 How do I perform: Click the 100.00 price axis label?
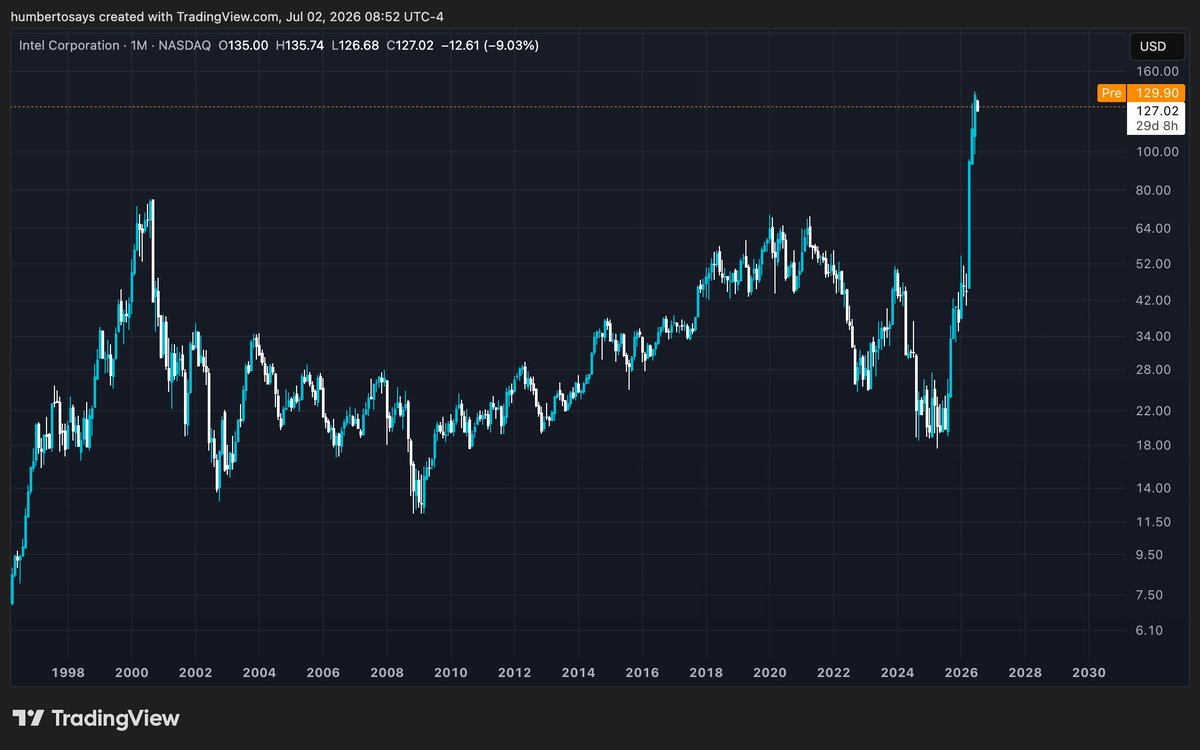point(1156,152)
